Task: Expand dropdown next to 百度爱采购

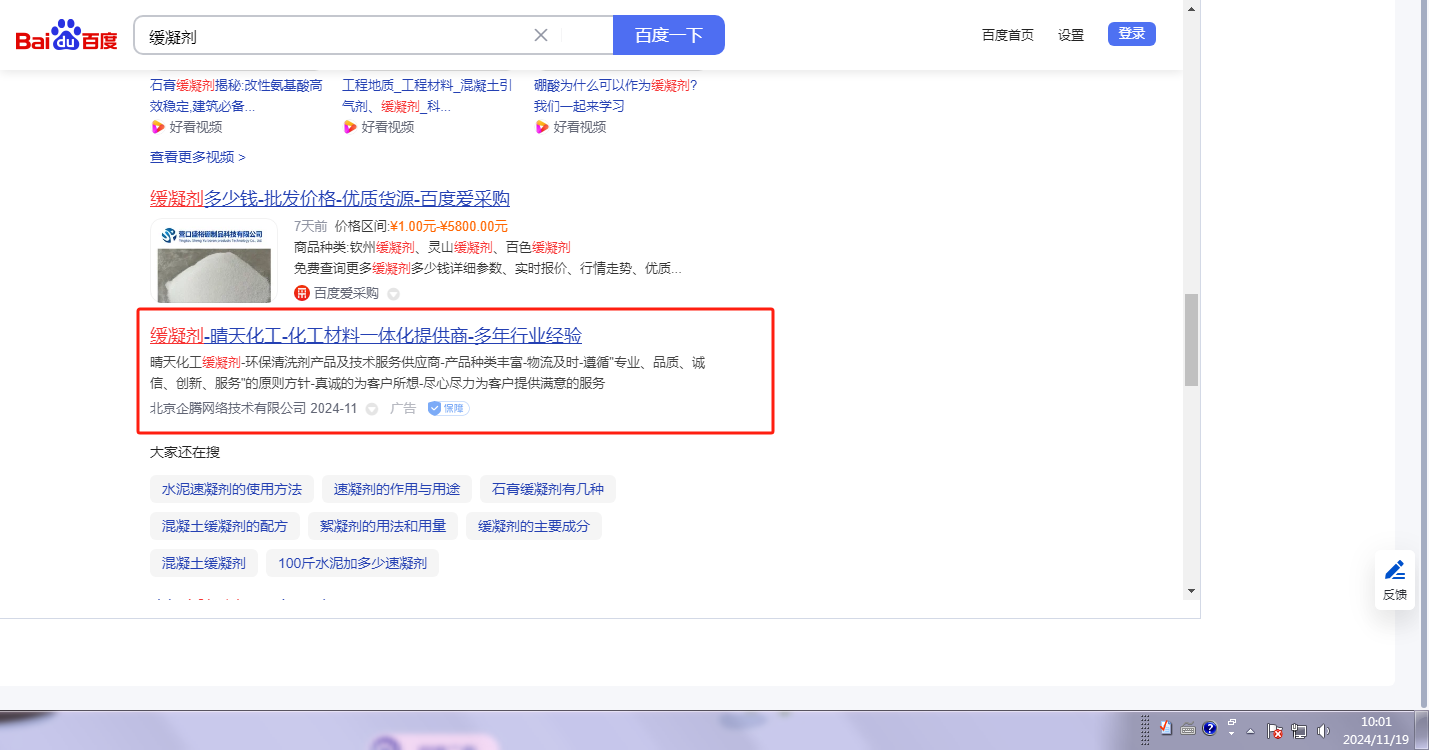Action: click(393, 294)
